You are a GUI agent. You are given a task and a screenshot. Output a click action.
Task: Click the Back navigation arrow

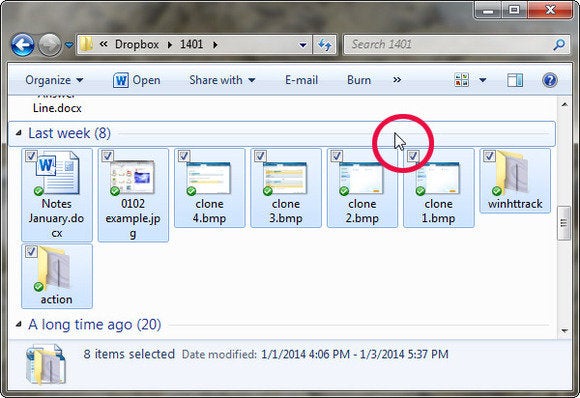23,45
